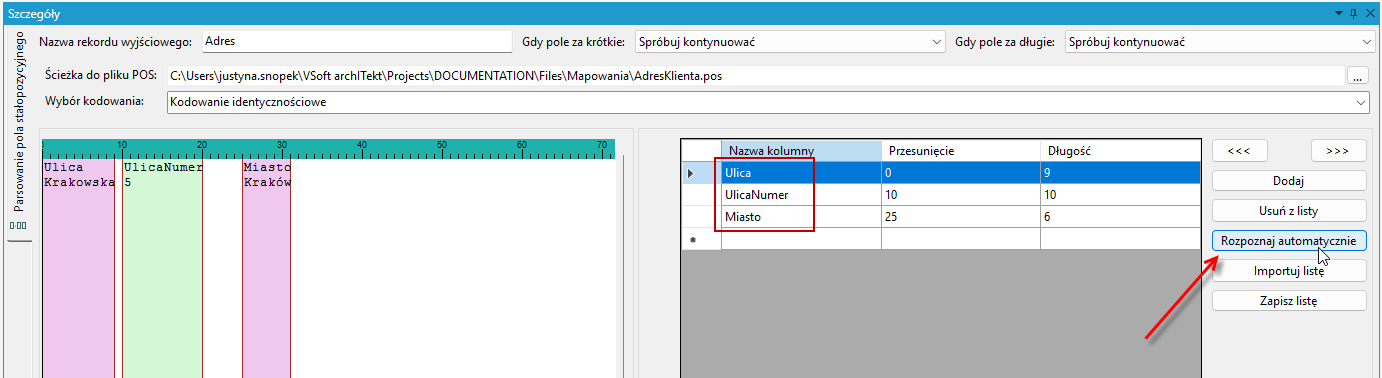Screen dimensions: 1382x378
Task: Click the pink Ulica field in preview
Action: pyautogui.click(x=79, y=268)
